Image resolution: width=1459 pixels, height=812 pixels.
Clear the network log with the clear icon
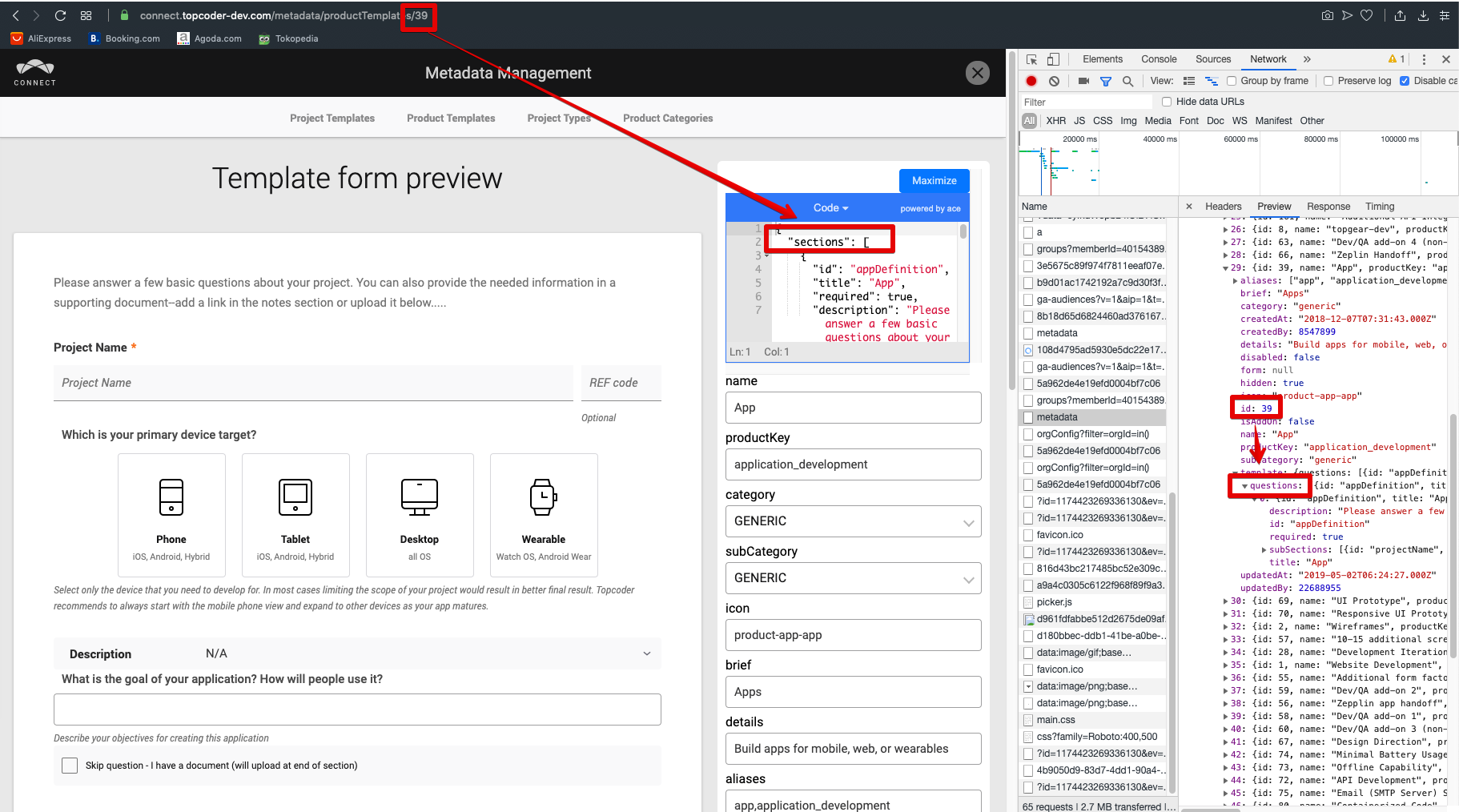(1054, 81)
